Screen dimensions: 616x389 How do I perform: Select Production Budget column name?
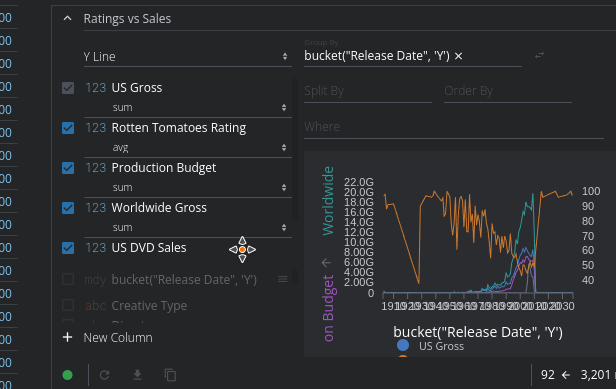(164, 168)
